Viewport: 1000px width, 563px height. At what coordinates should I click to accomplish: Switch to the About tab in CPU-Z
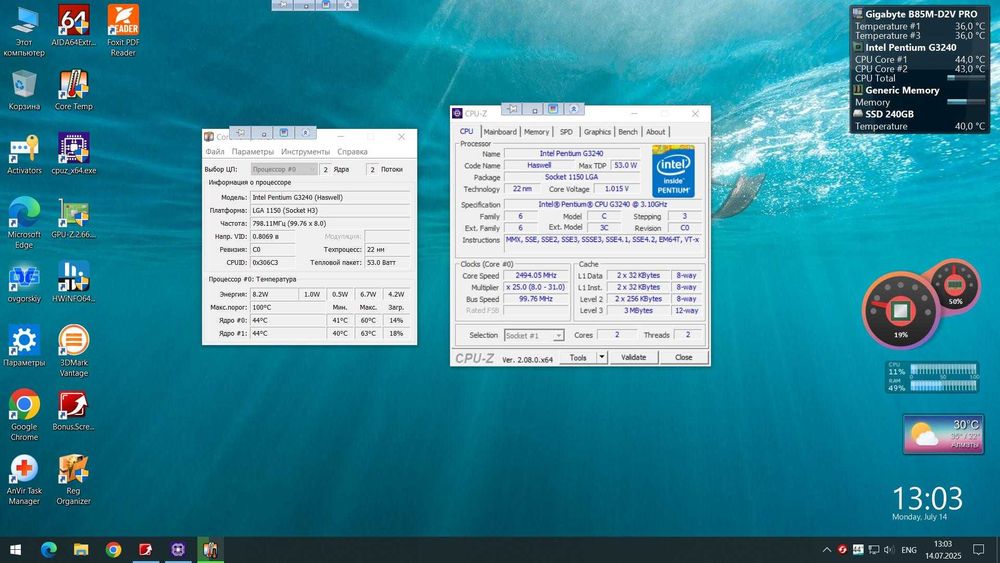pyautogui.click(x=656, y=132)
